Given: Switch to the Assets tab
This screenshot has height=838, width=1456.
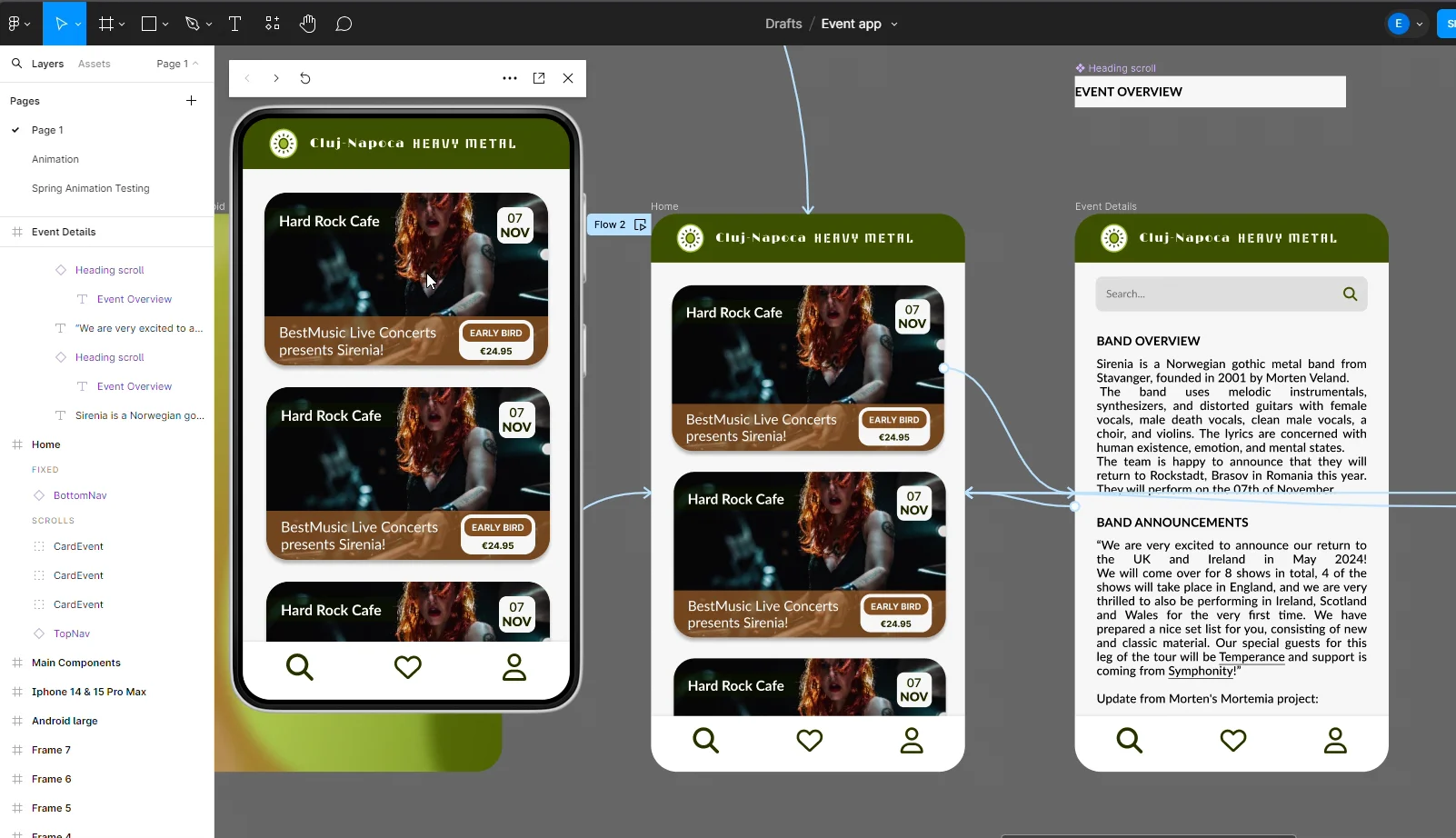Looking at the screenshot, I should click(x=95, y=64).
